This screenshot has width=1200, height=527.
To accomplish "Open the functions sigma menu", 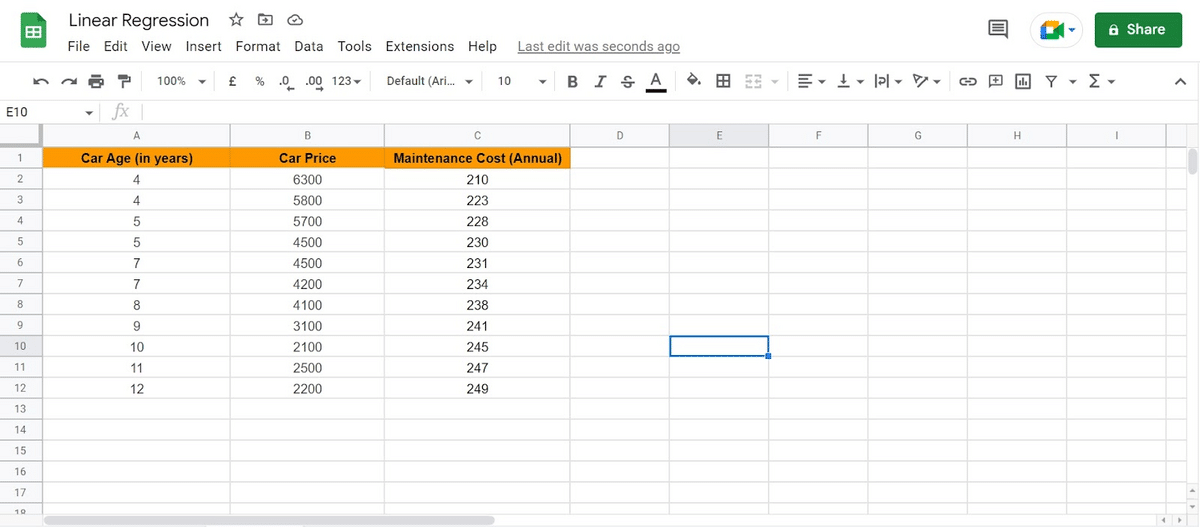I will pos(1100,81).
